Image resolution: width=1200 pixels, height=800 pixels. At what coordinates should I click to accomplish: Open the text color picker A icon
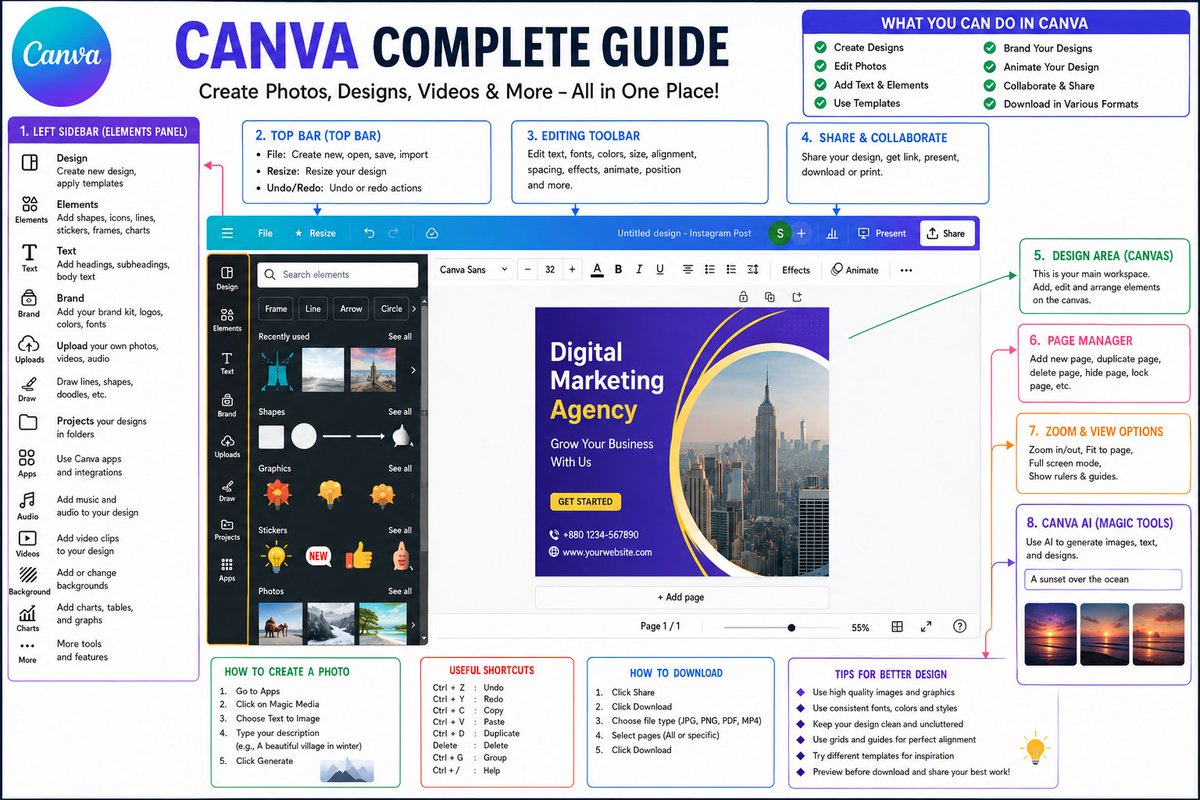point(597,270)
